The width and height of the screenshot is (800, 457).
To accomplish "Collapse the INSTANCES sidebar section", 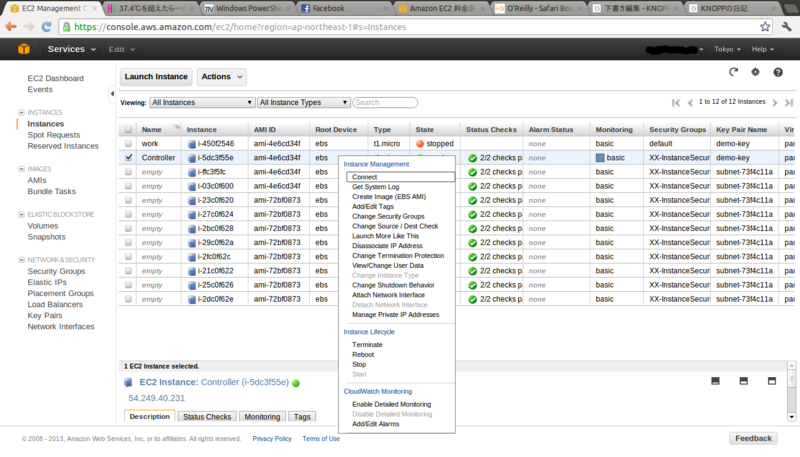I will (x=21, y=112).
